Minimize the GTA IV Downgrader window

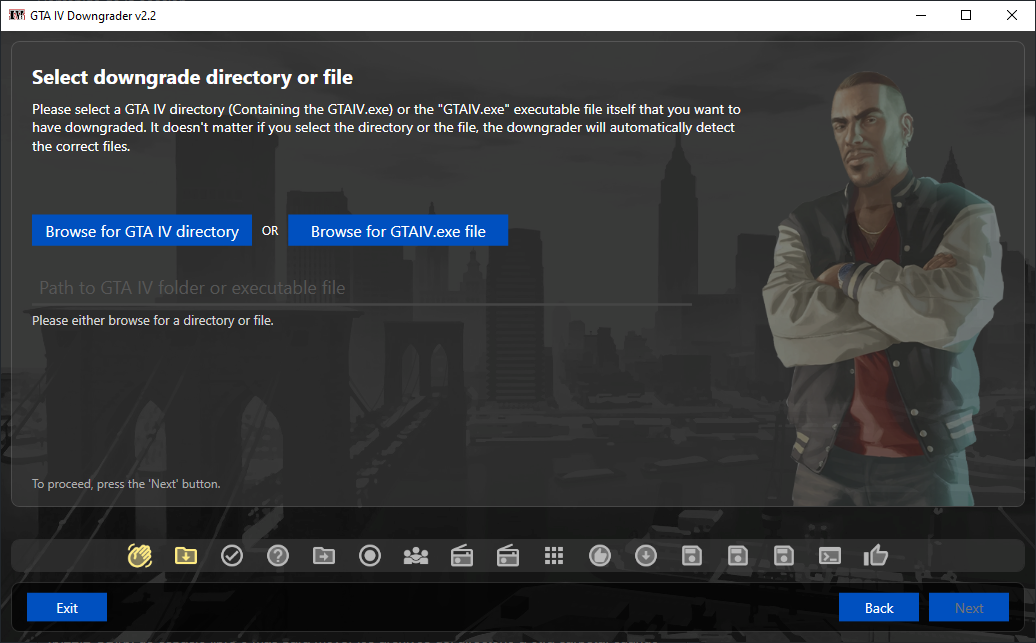921,15
